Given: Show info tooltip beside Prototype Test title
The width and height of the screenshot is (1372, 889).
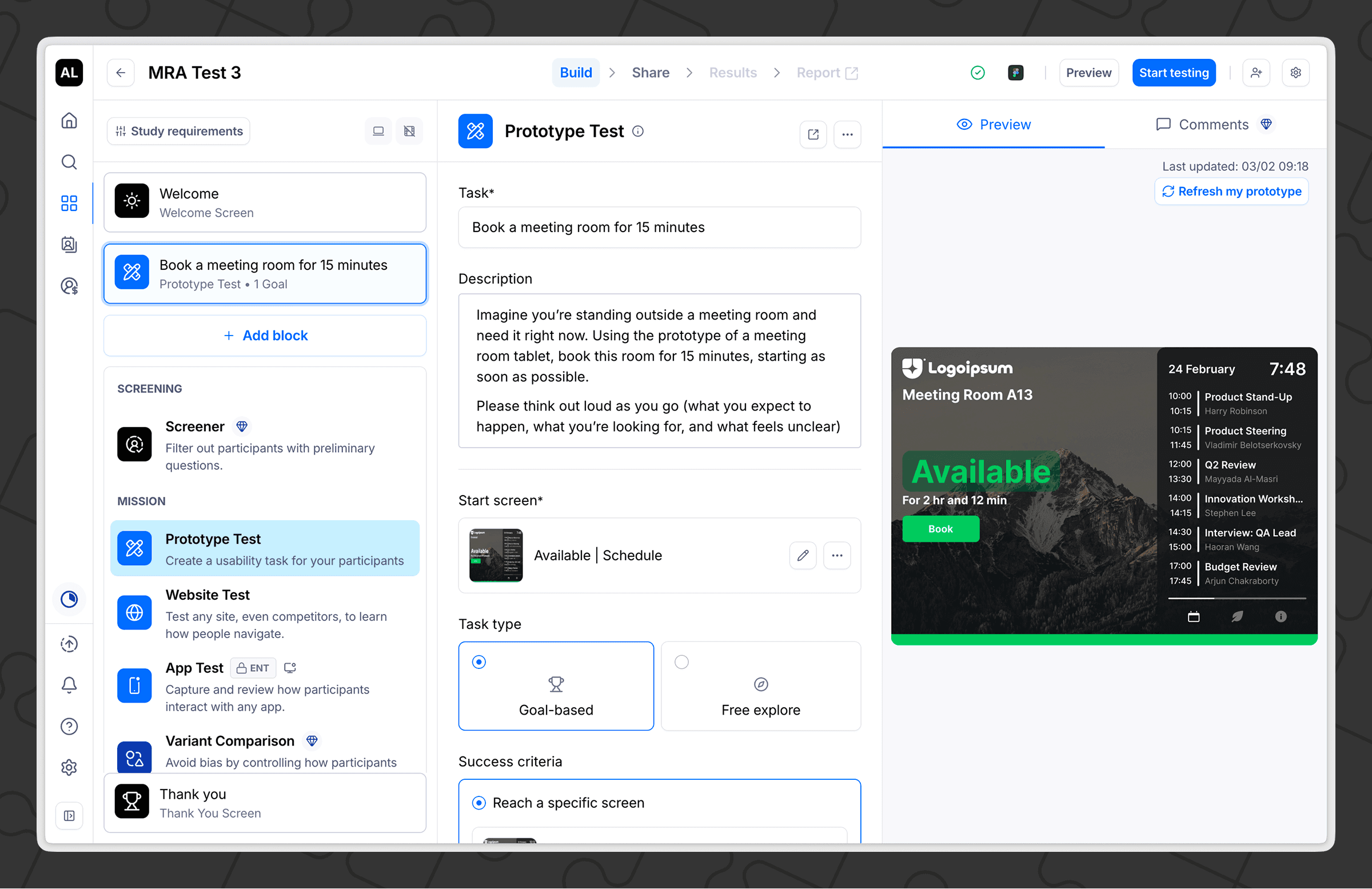Looking at the screenshot, I should point(638,131).
